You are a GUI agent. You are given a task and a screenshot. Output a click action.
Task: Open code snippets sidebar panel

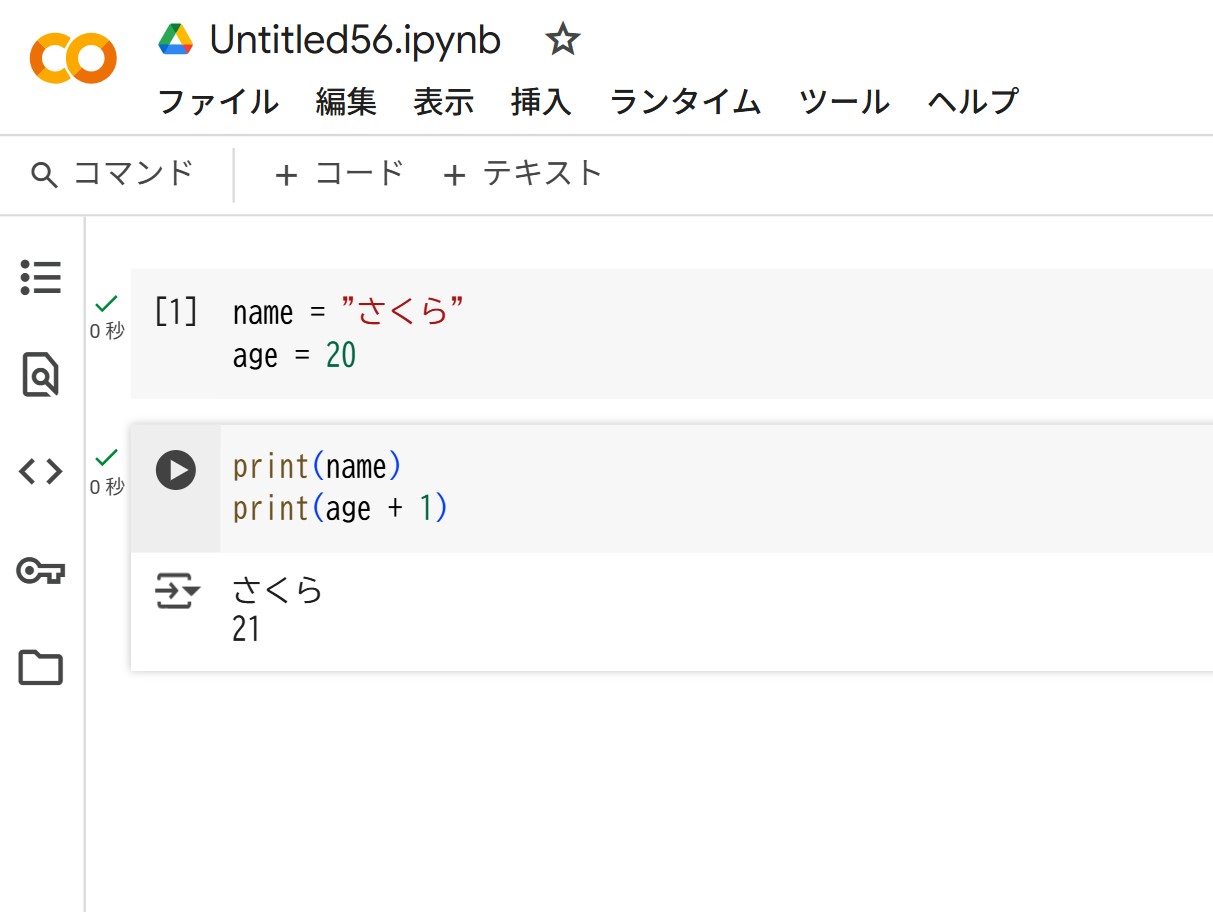tap(41, 471)
